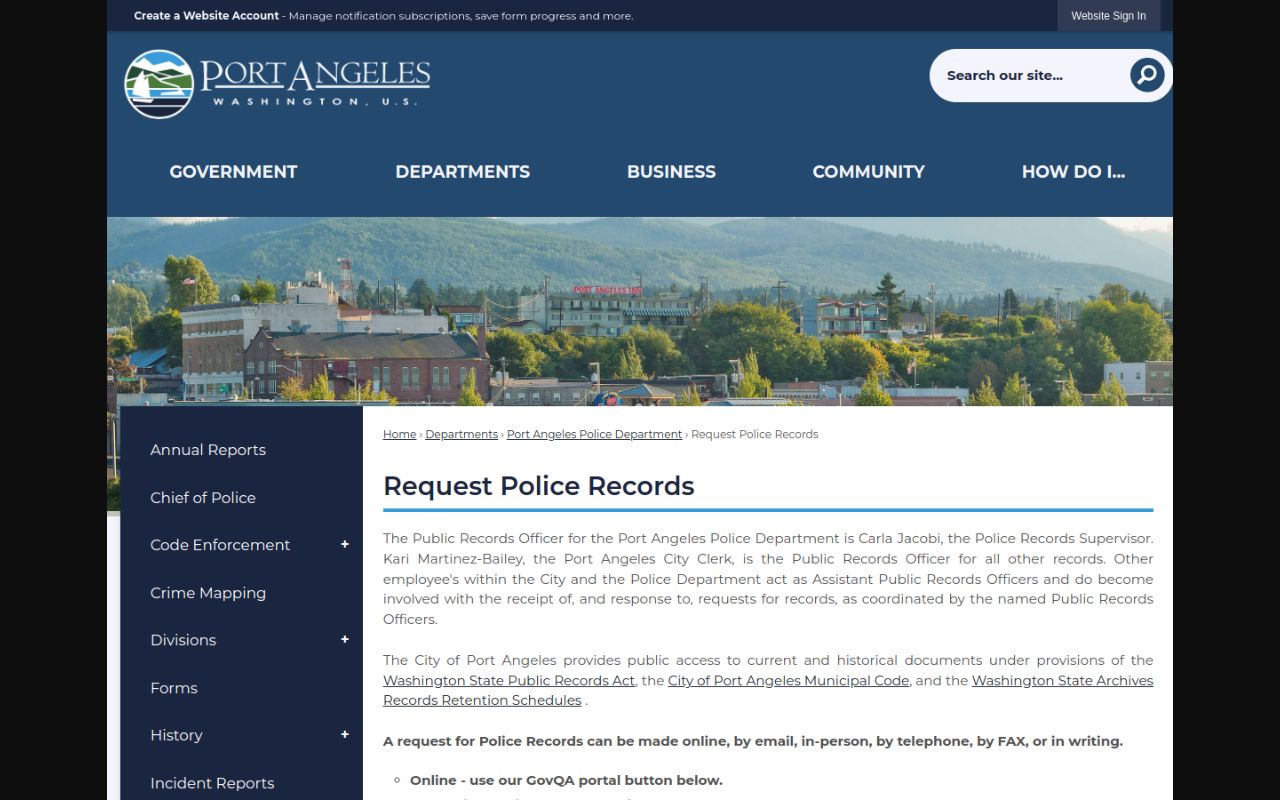The height and width of the screenshot is (800, 1280).
Task: Click the Request Police Records heading
Action: tap(538, 486)
